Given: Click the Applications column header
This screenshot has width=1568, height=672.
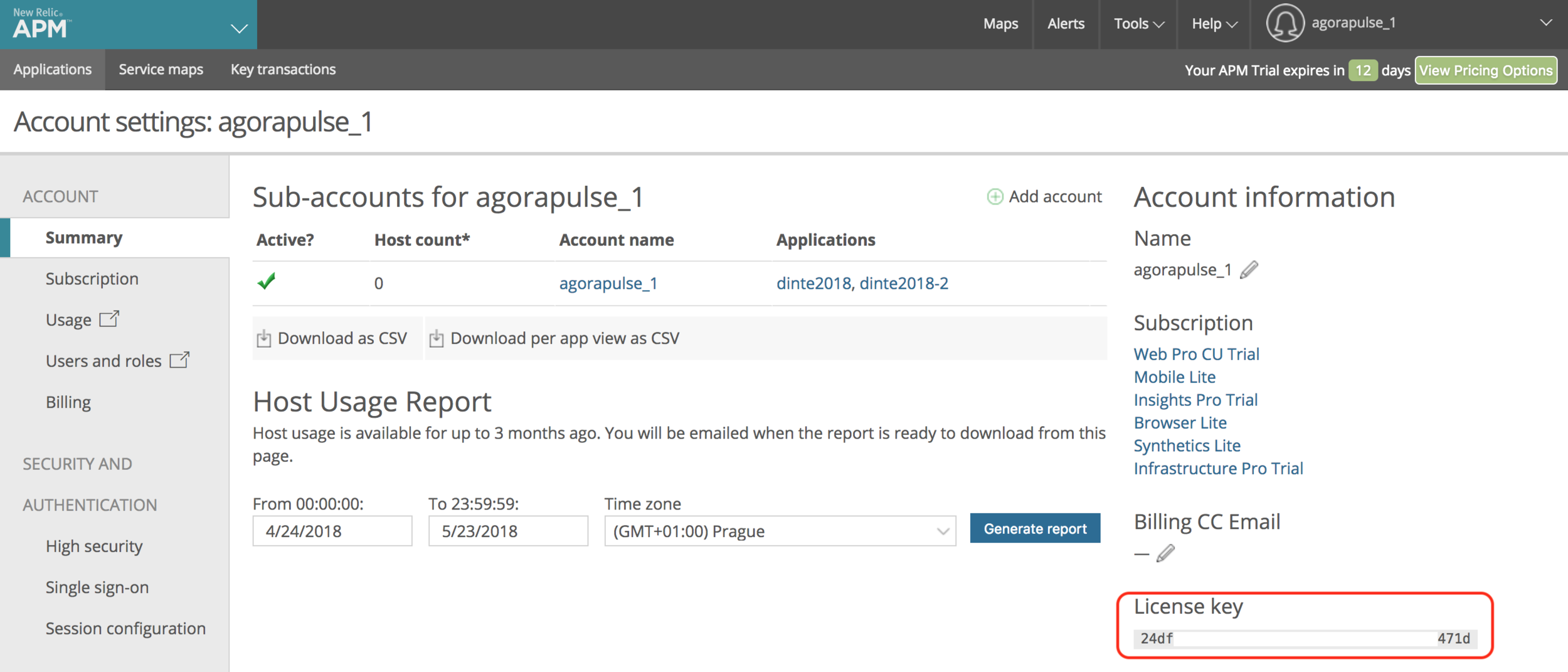Looking at the screenshot, I should tap(825, 240).
